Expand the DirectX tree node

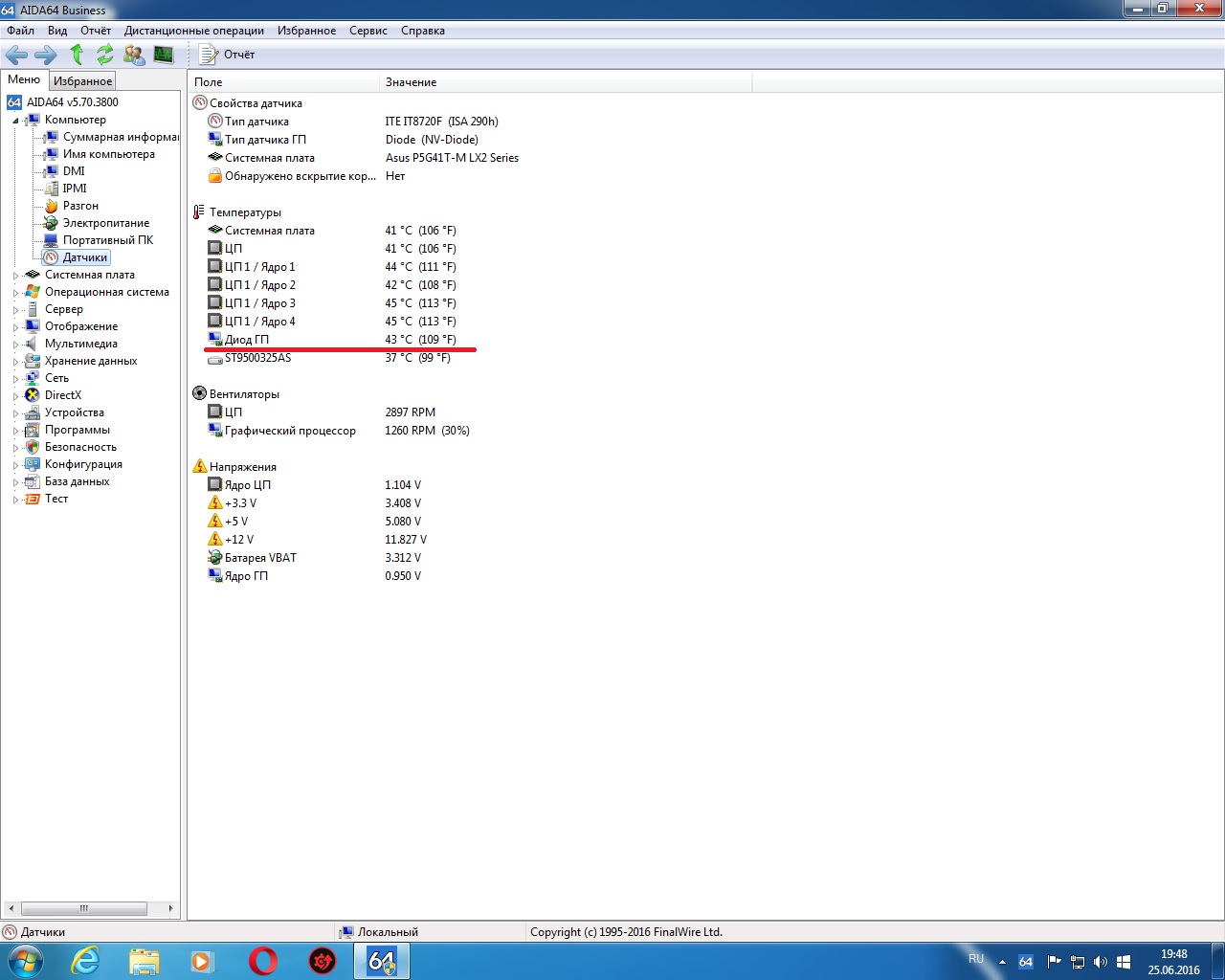click(x=15, y=396)
